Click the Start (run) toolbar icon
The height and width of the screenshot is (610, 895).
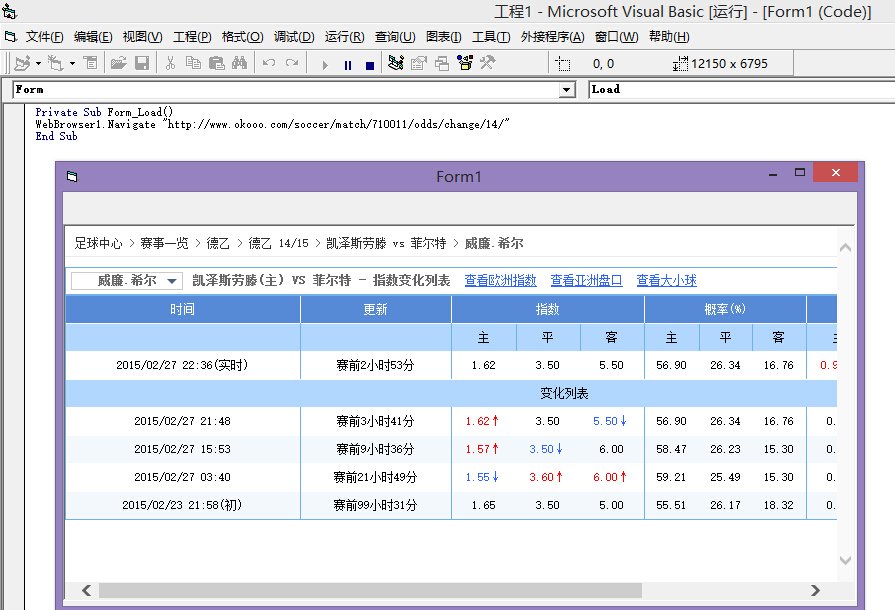click(326, 63)
